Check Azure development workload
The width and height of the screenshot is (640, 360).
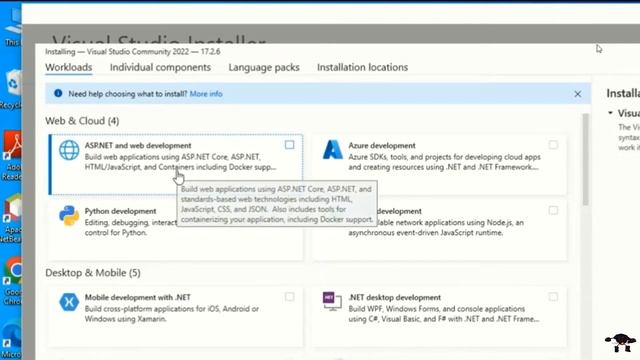(553, 145)
